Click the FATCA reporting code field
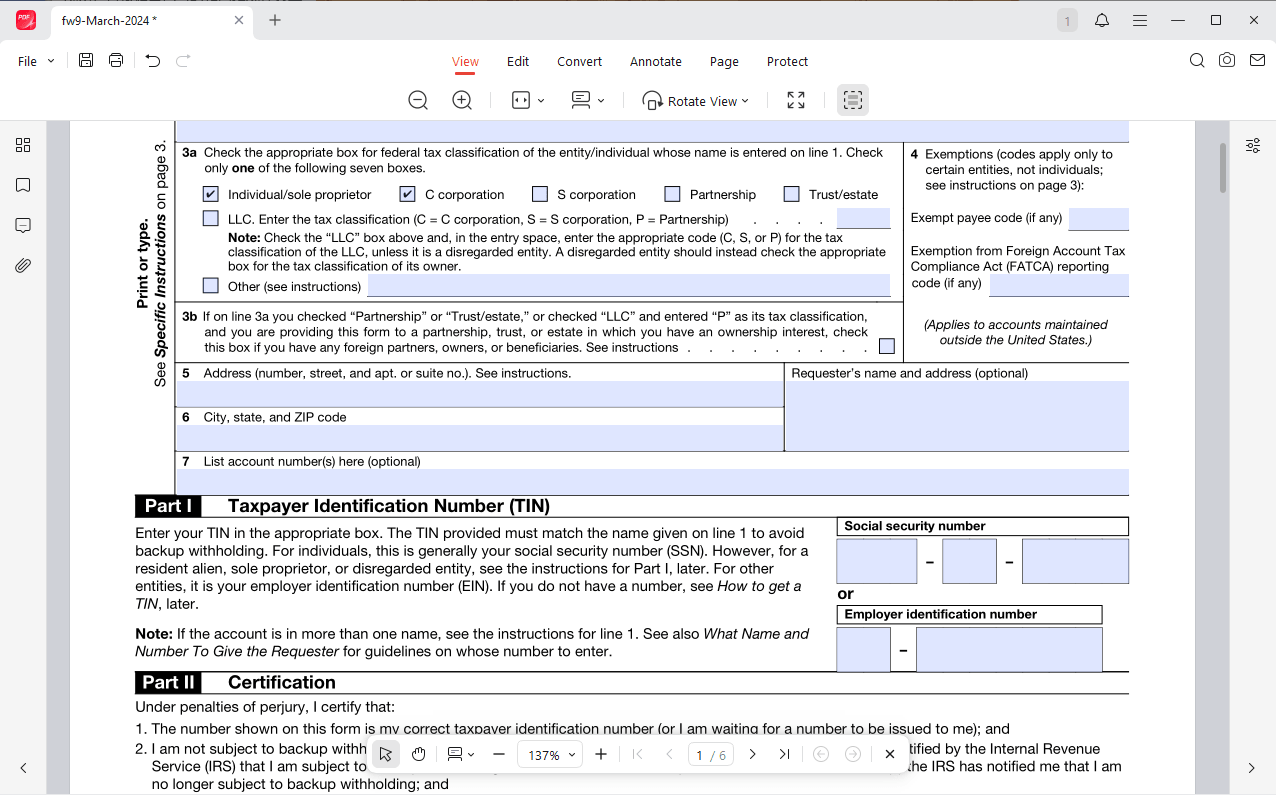This screenshot has width=1276, height=795. tap(1059, 285)
